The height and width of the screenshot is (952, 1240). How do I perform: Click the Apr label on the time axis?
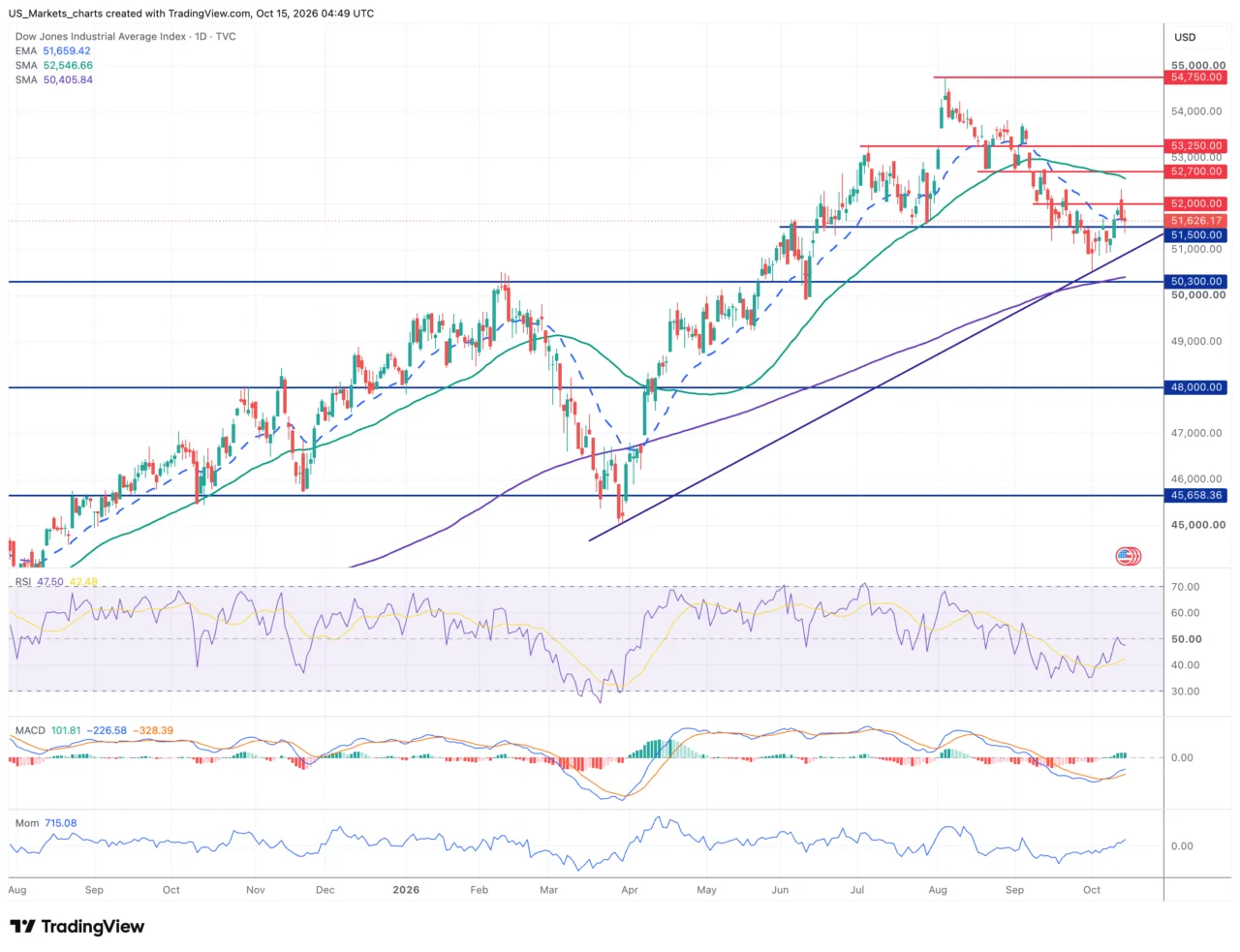[630, 889]
